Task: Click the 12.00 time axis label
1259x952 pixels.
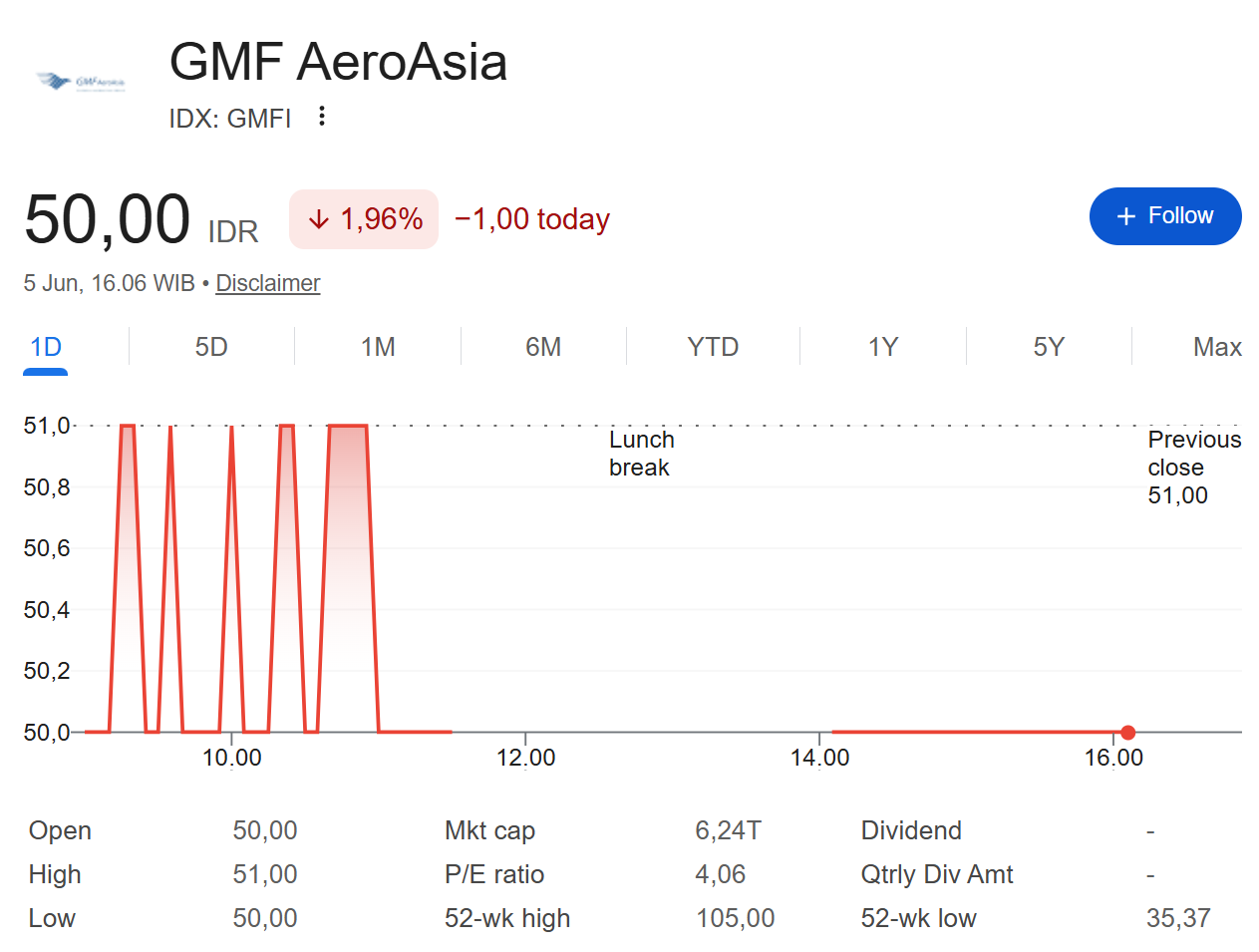Action: point(526,758)
